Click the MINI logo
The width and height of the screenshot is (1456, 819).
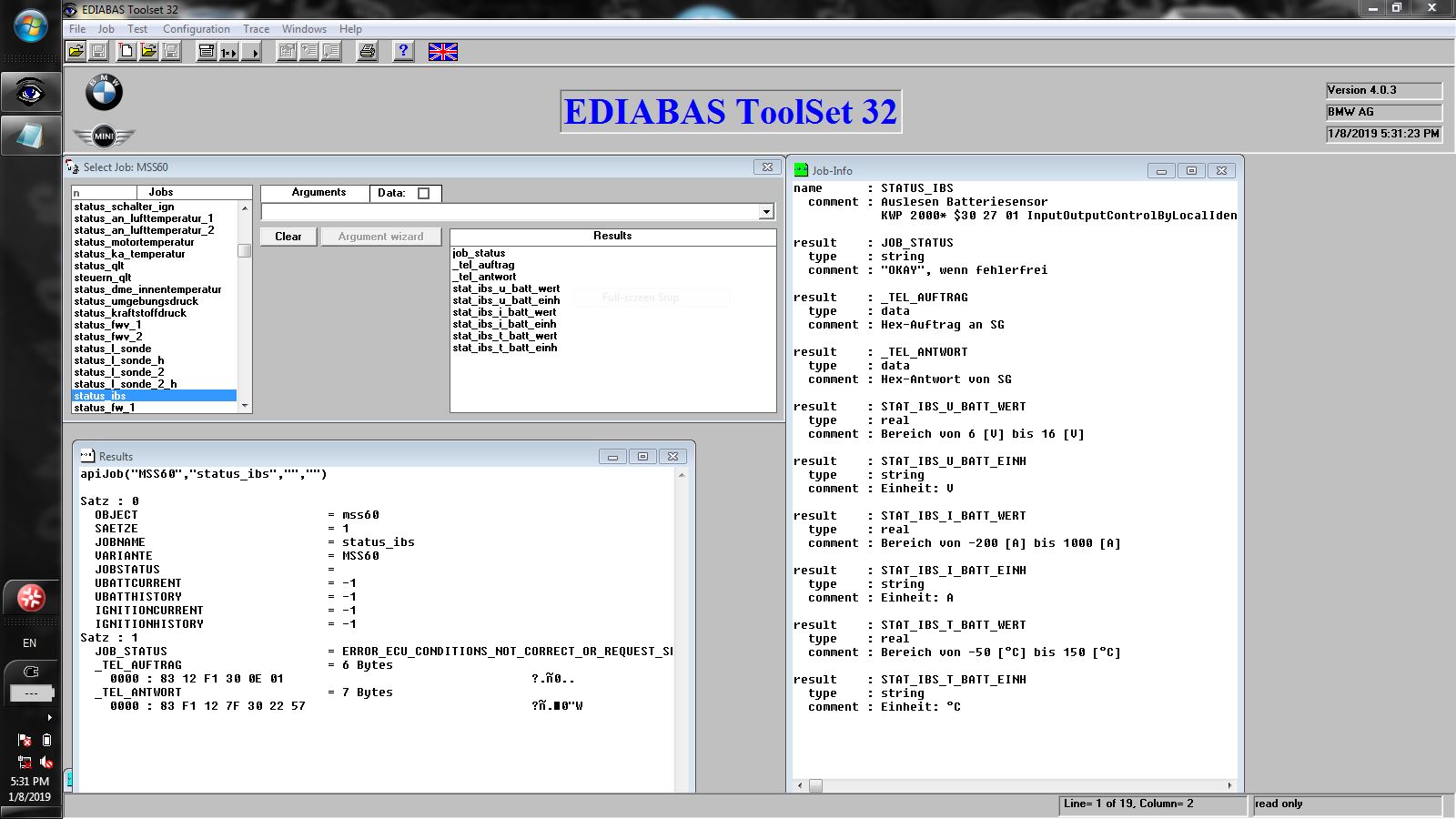point(104,136)
